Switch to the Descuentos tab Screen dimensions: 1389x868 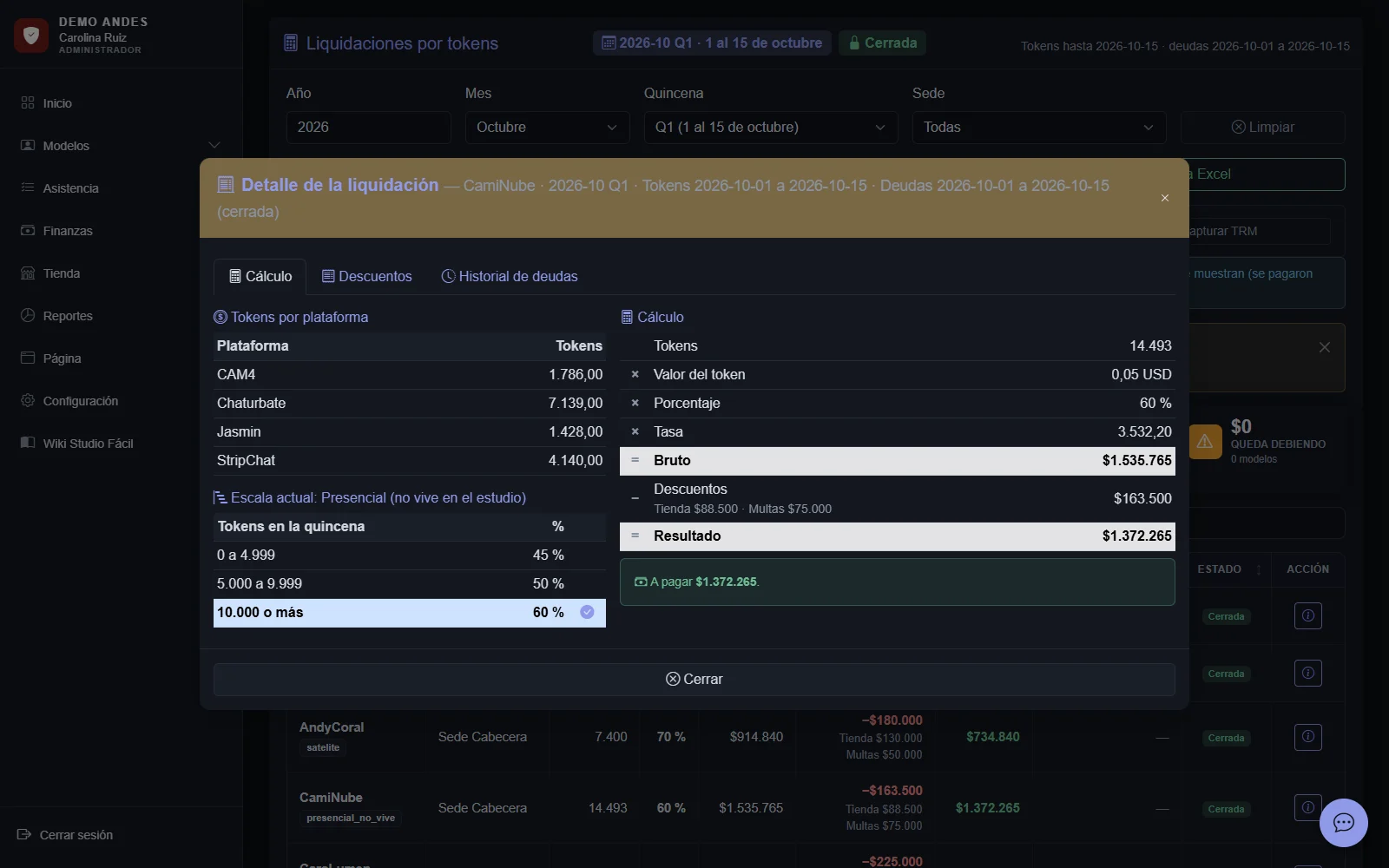(x=366, y=276)
